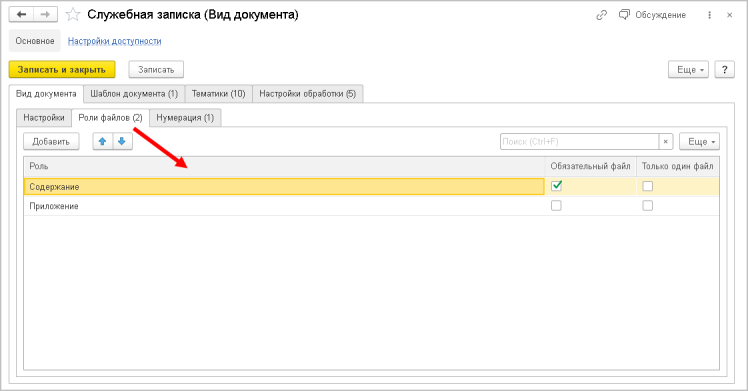Select the Приложение role row
Viewport: 748px width, 391px height.
tap(284, 206)
